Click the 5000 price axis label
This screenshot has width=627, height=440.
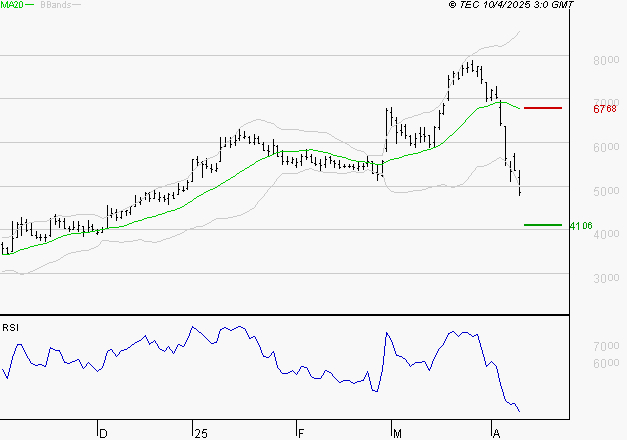tap(605, 191)
